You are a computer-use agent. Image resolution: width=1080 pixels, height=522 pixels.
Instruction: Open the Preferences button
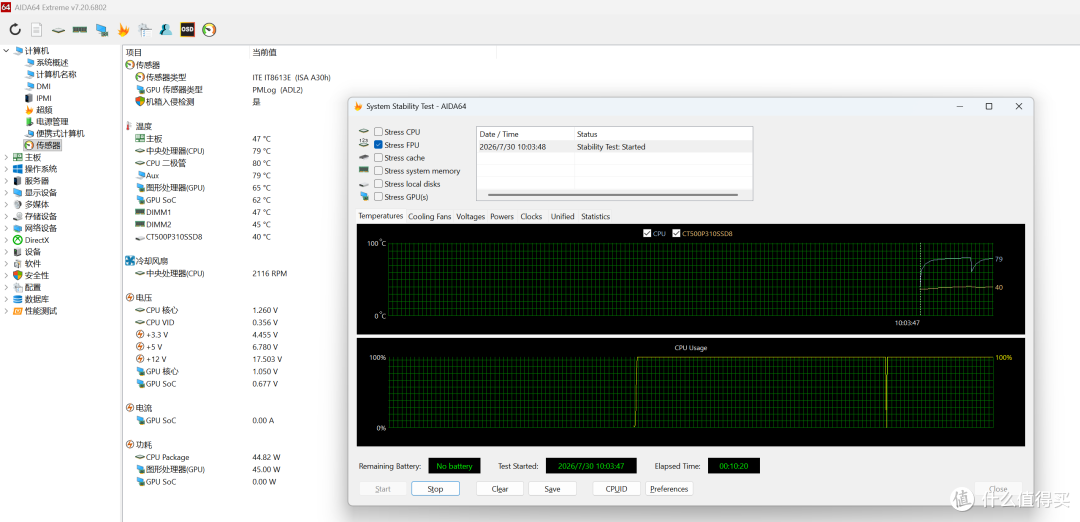point(669,488)
